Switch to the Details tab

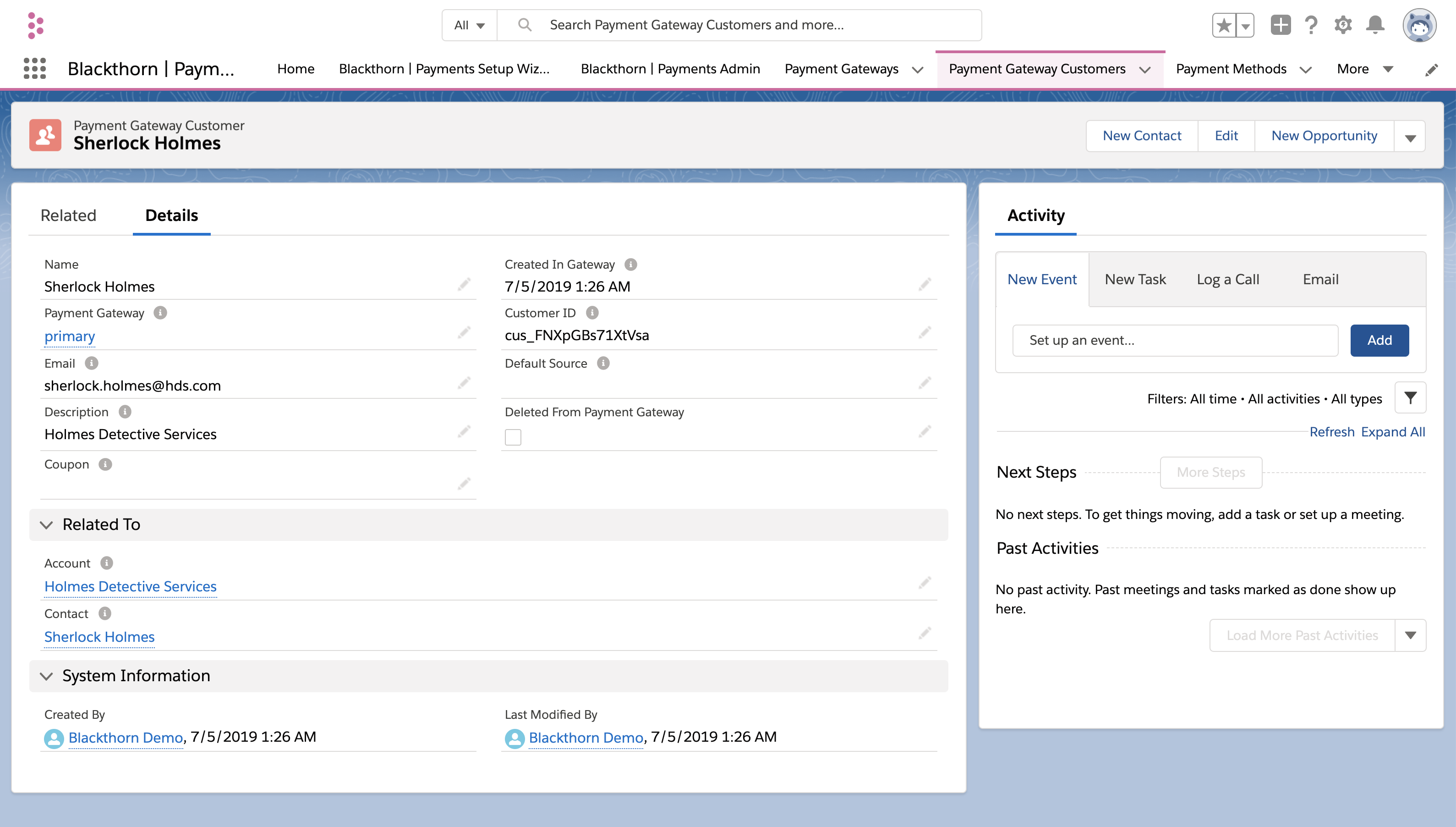coord(171,215)
